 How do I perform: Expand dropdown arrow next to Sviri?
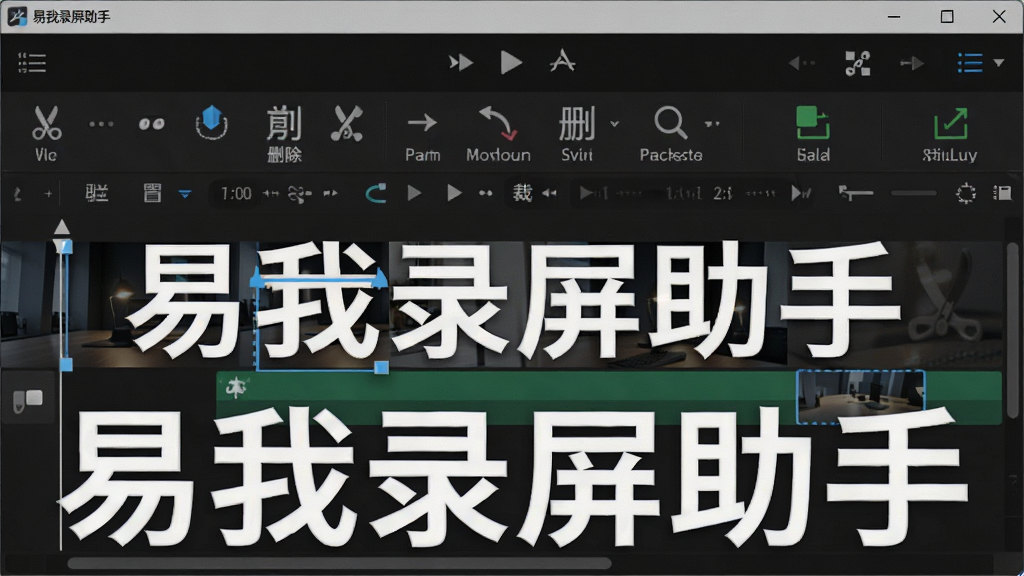coord(615,123)
